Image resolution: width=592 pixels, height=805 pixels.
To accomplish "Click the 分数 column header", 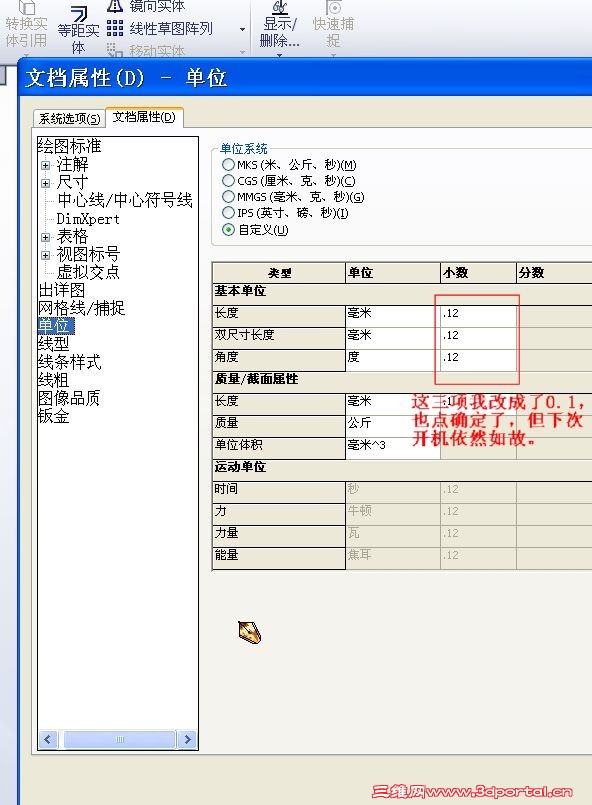I will click(x=554, y=273).
